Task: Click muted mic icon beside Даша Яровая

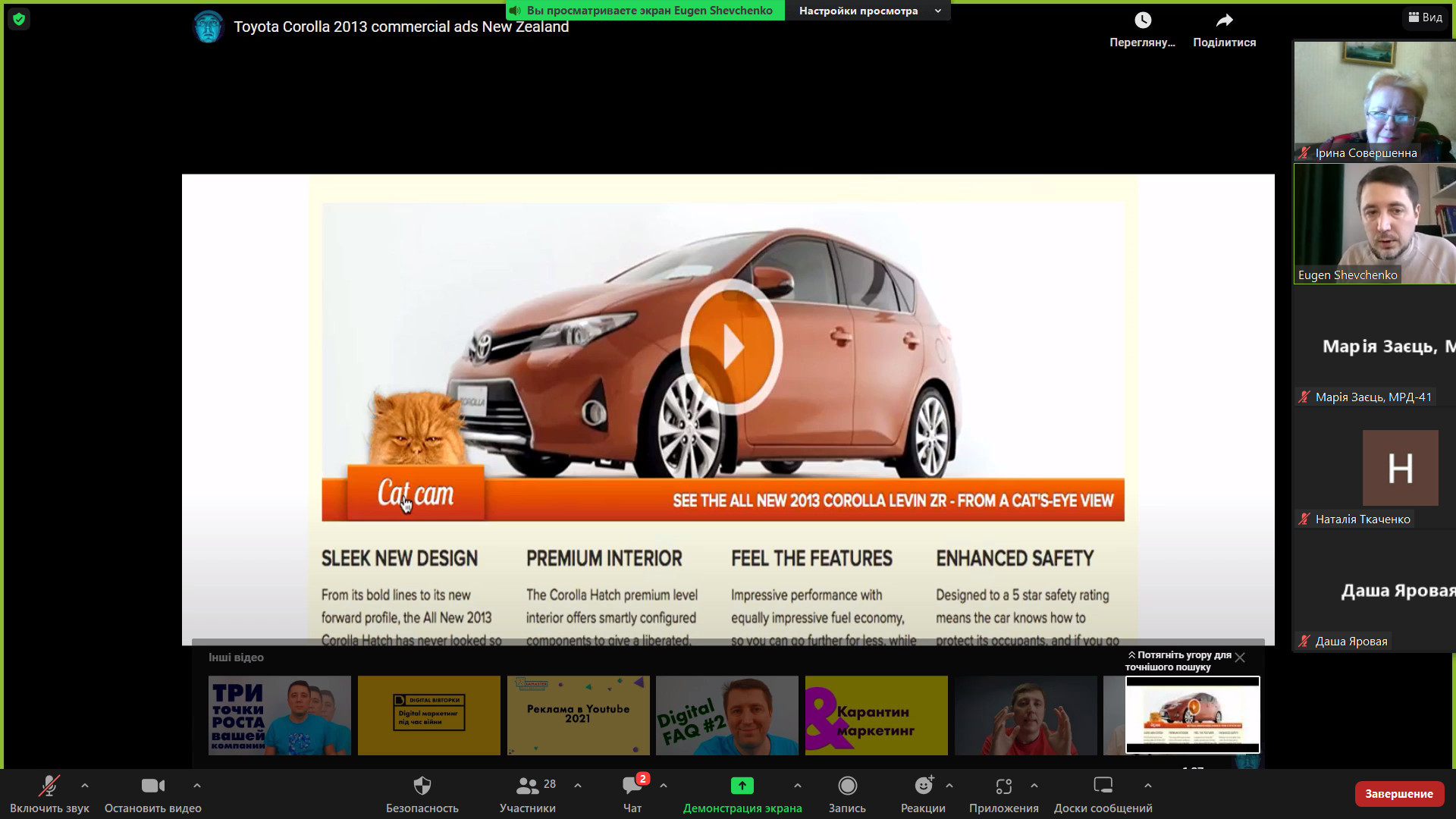Action: point(1304,642)
